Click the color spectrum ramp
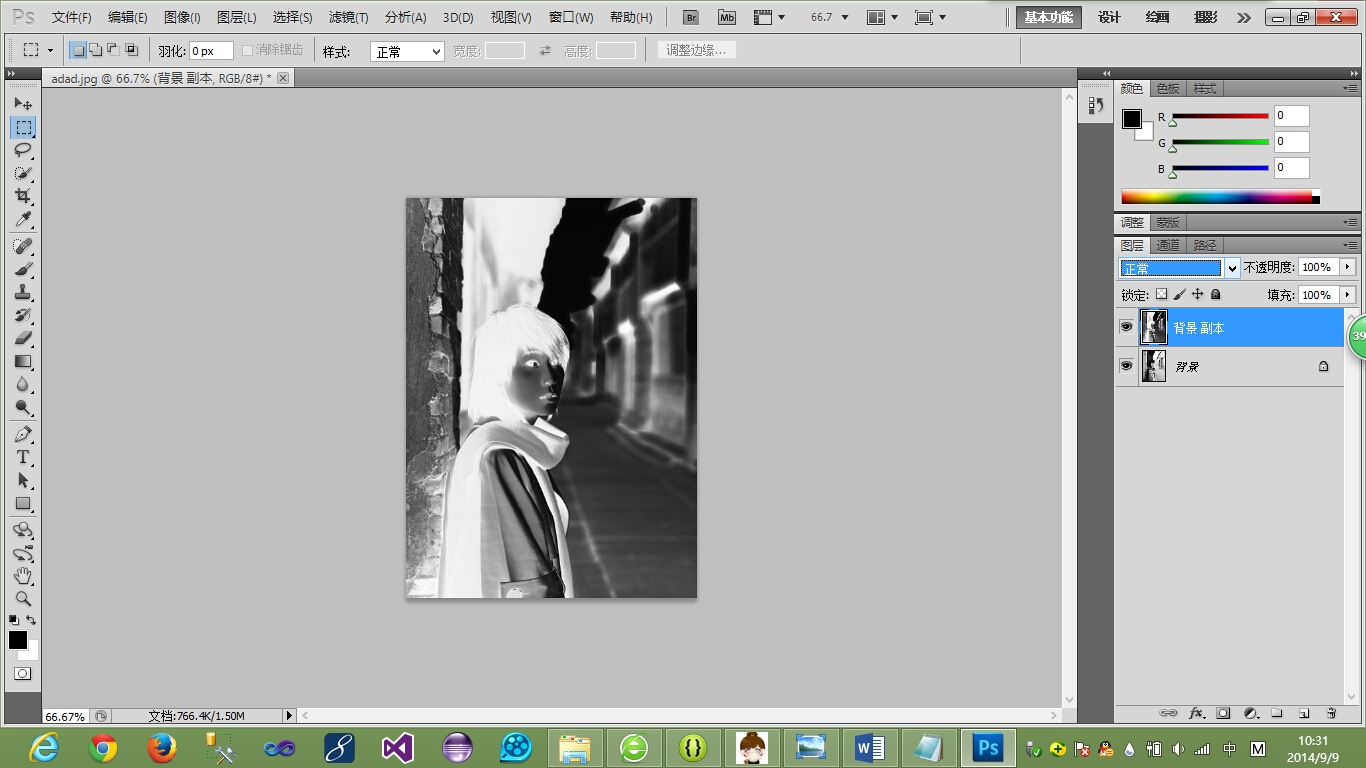The image size is (1366, 768). click(1220, 197)
